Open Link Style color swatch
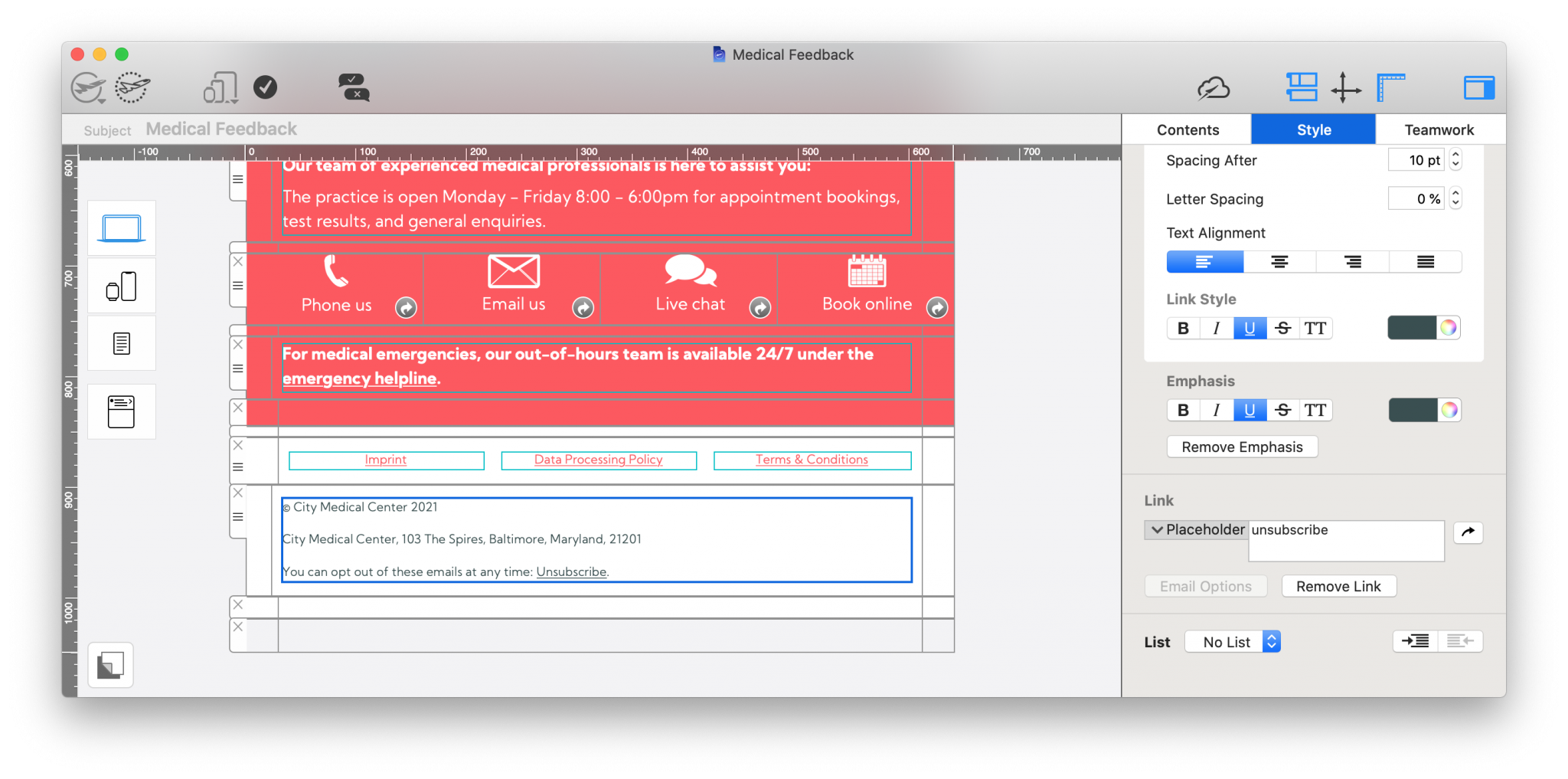This screenshot has height=779, width=1568. 1412,329
